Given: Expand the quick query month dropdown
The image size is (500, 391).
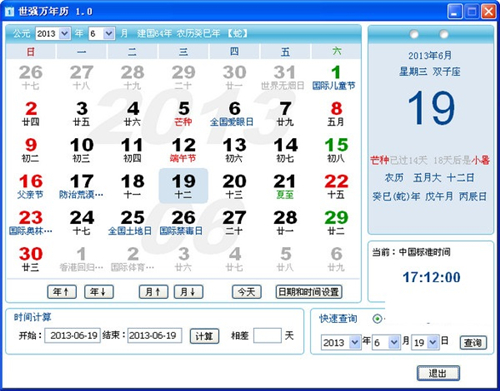Looking at the screenshot, I should point(394,342).
